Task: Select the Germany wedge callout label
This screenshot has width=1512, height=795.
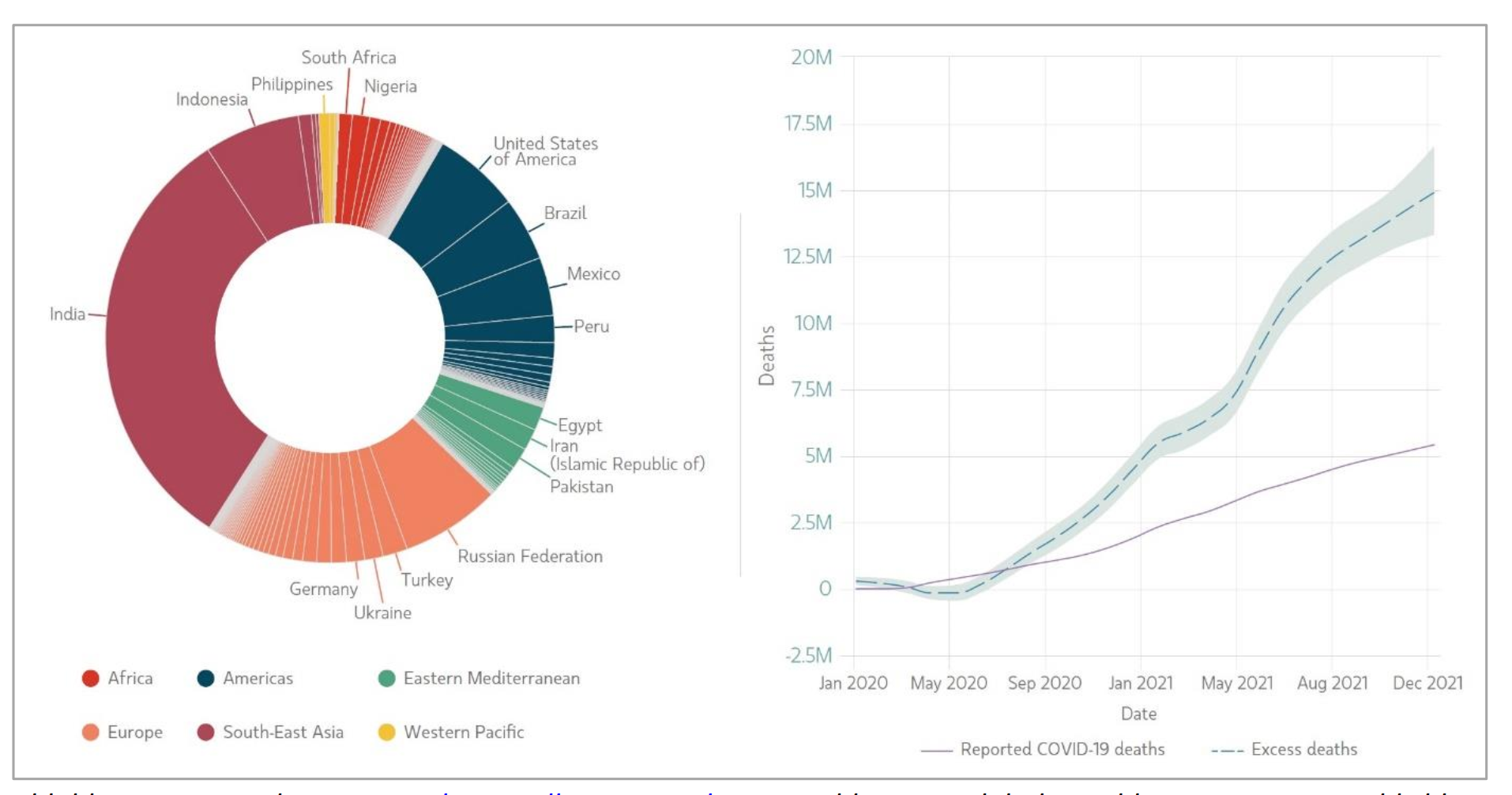Action: (323, 588)
